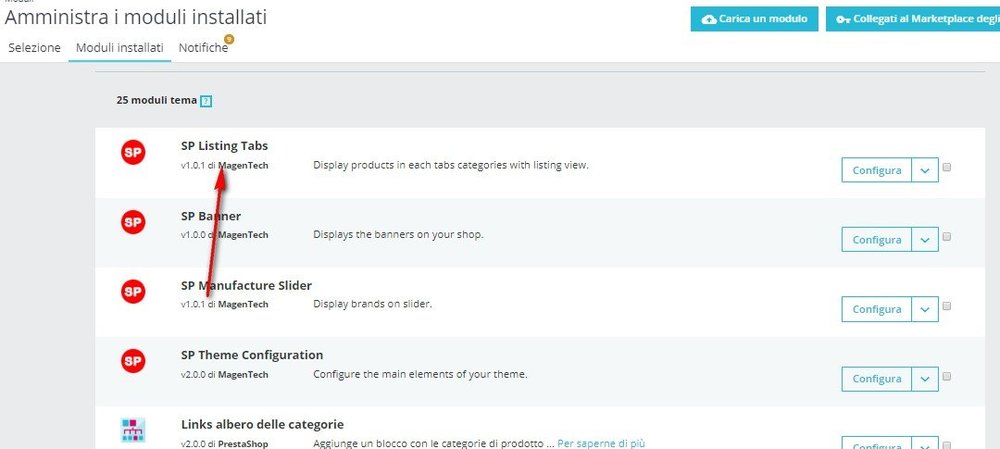Click the 25 moduli tema heading

pyautogui.click(x=157, y=101)
